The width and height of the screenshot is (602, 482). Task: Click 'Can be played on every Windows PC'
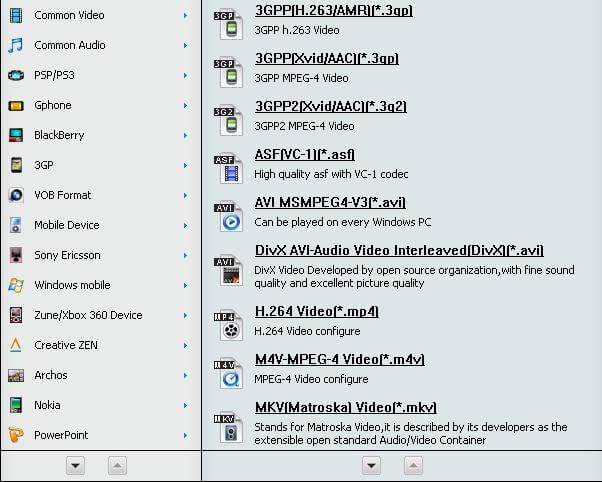coord(343,222)
